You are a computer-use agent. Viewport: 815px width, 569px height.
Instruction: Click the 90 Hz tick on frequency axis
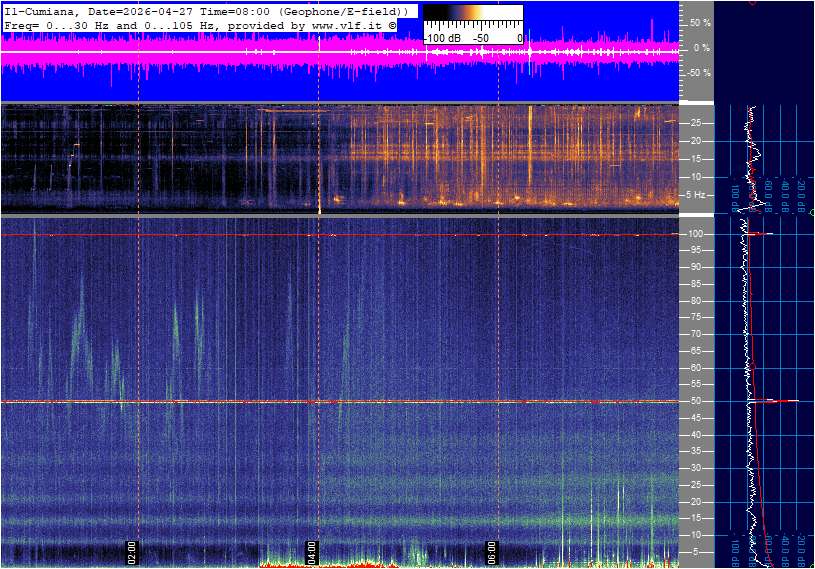pyautogui.click(x=695, y=267)
